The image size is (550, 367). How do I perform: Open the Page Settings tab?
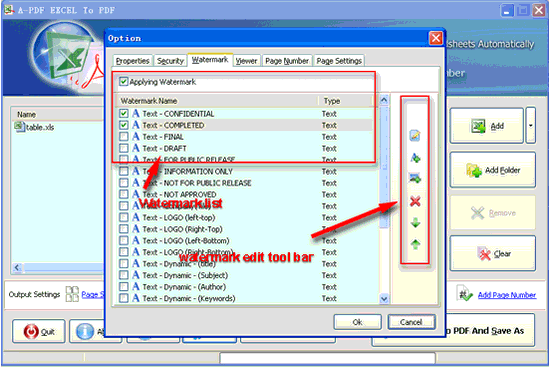click(x=339, y=61)
